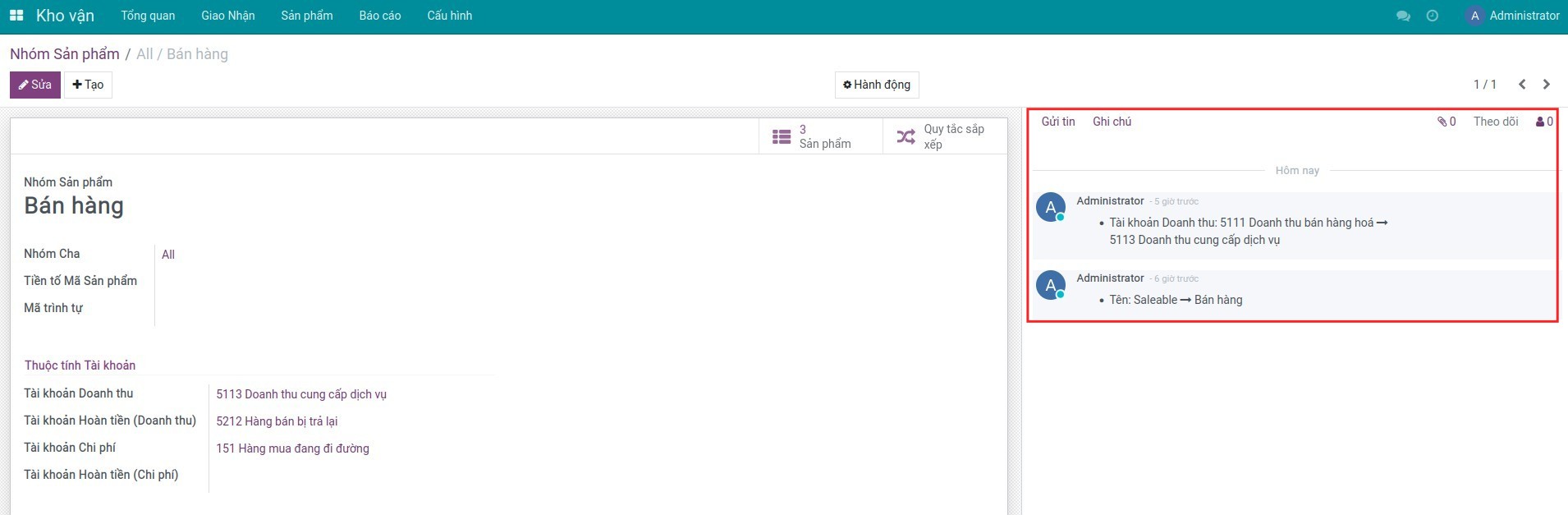The image size is (1568, 515).
Task: Click the top Administrator message avatar
Action: click(1051, 207)
